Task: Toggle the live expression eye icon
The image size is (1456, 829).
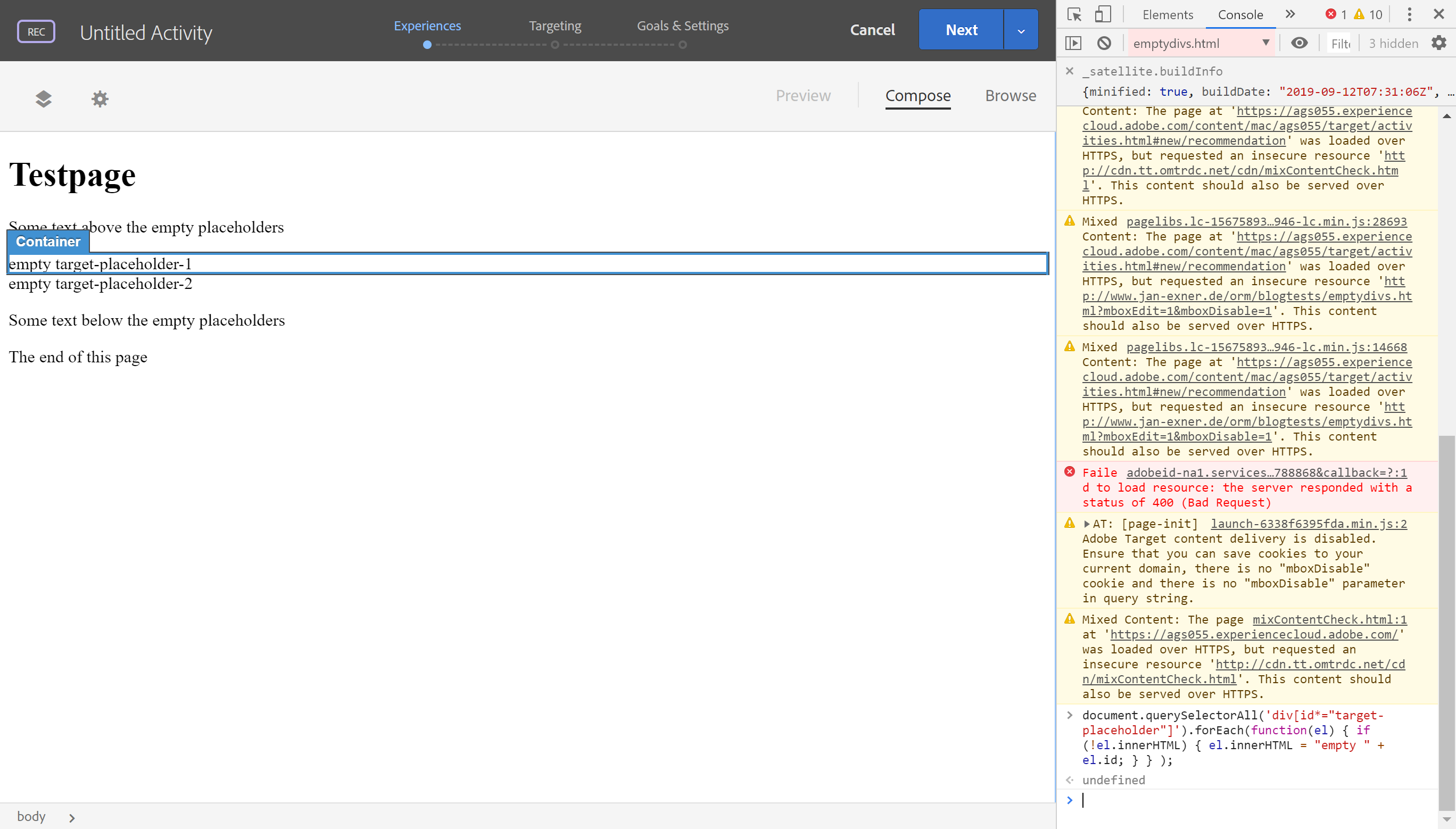Action: click(1299, 43)
